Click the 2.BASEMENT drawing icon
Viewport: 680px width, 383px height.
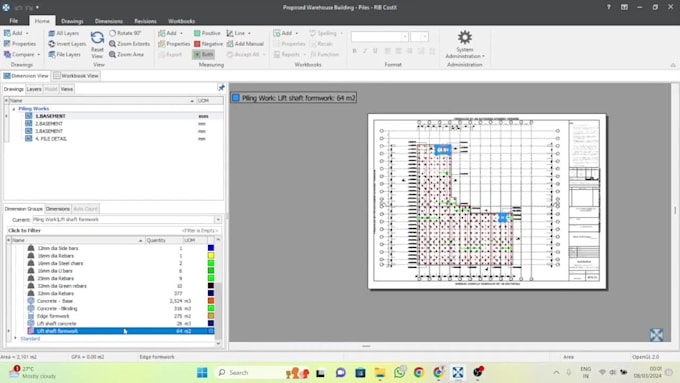(29, 124)
